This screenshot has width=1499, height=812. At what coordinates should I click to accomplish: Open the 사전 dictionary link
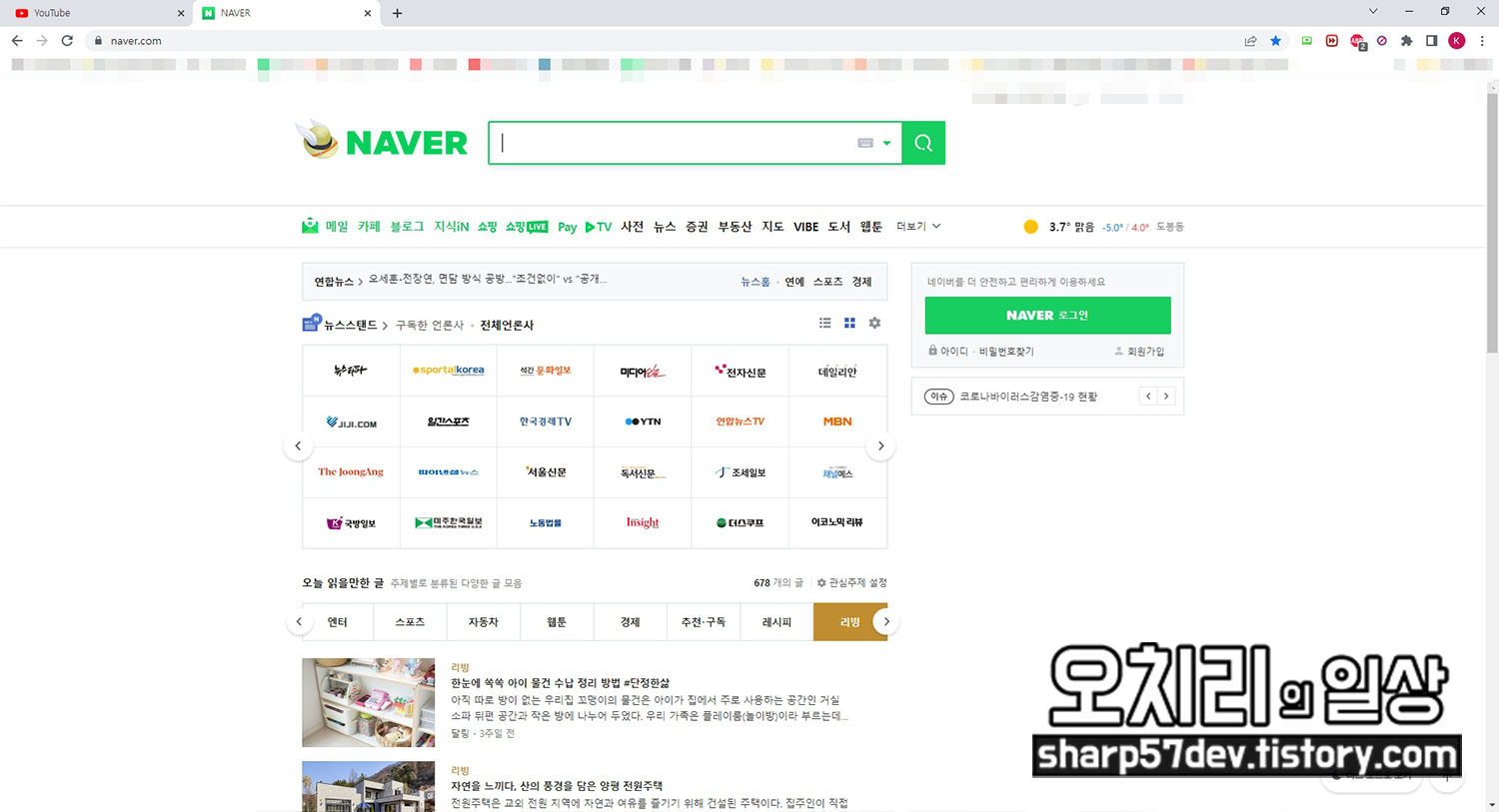coord(633,227)
